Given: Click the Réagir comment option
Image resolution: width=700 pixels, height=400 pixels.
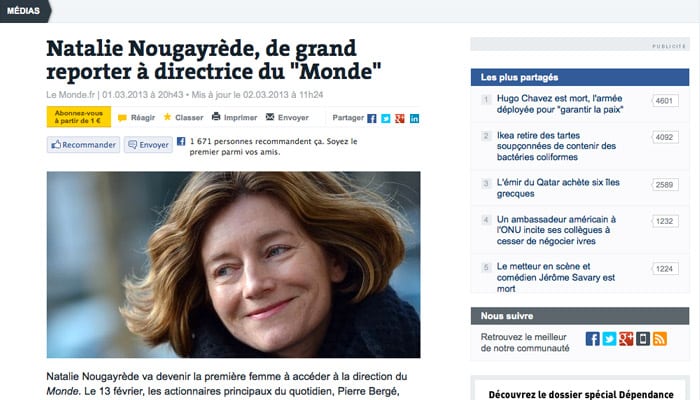Looking at the screenshot, I should pos(137,117).
